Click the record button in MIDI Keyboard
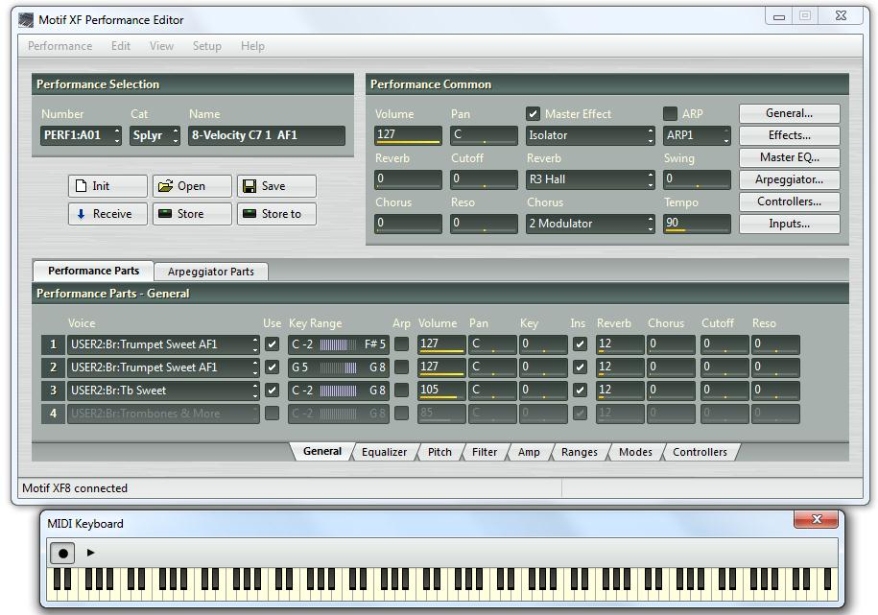This screenshot has height=615, width=878. coord(63,553)
